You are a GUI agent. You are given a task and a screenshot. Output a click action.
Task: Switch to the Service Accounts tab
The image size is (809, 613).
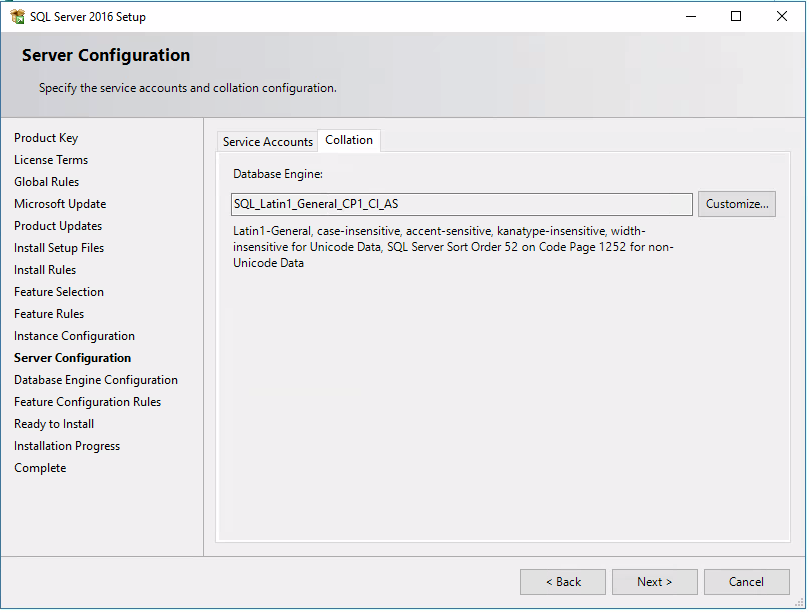266,141
